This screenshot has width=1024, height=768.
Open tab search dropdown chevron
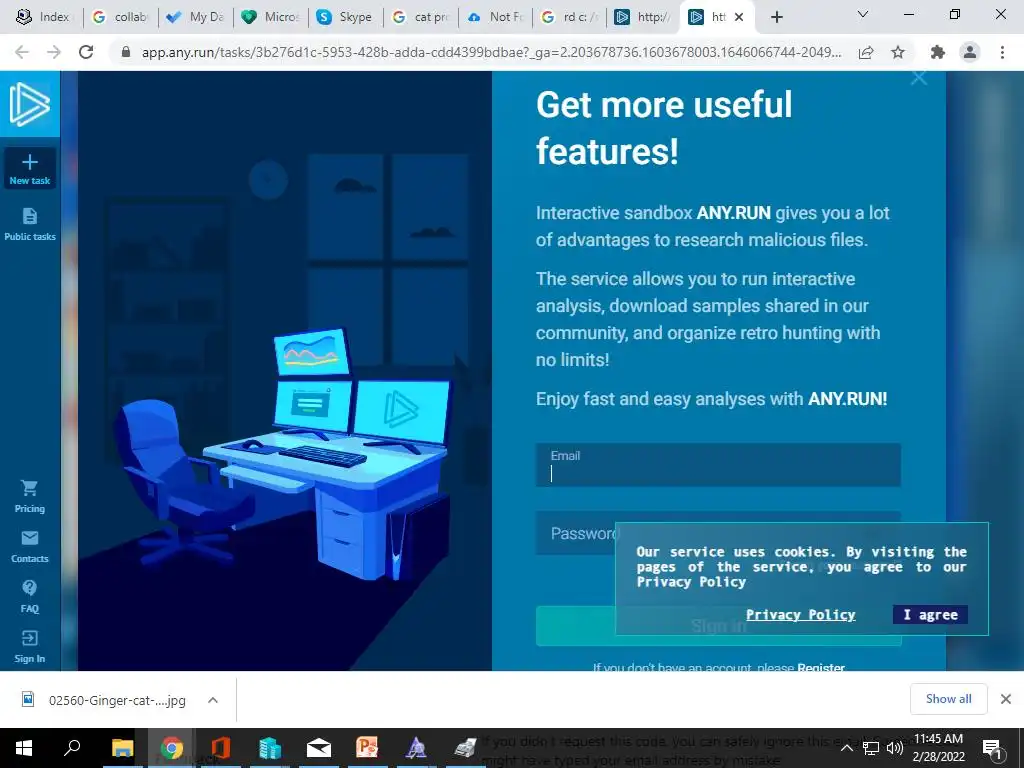863,14
